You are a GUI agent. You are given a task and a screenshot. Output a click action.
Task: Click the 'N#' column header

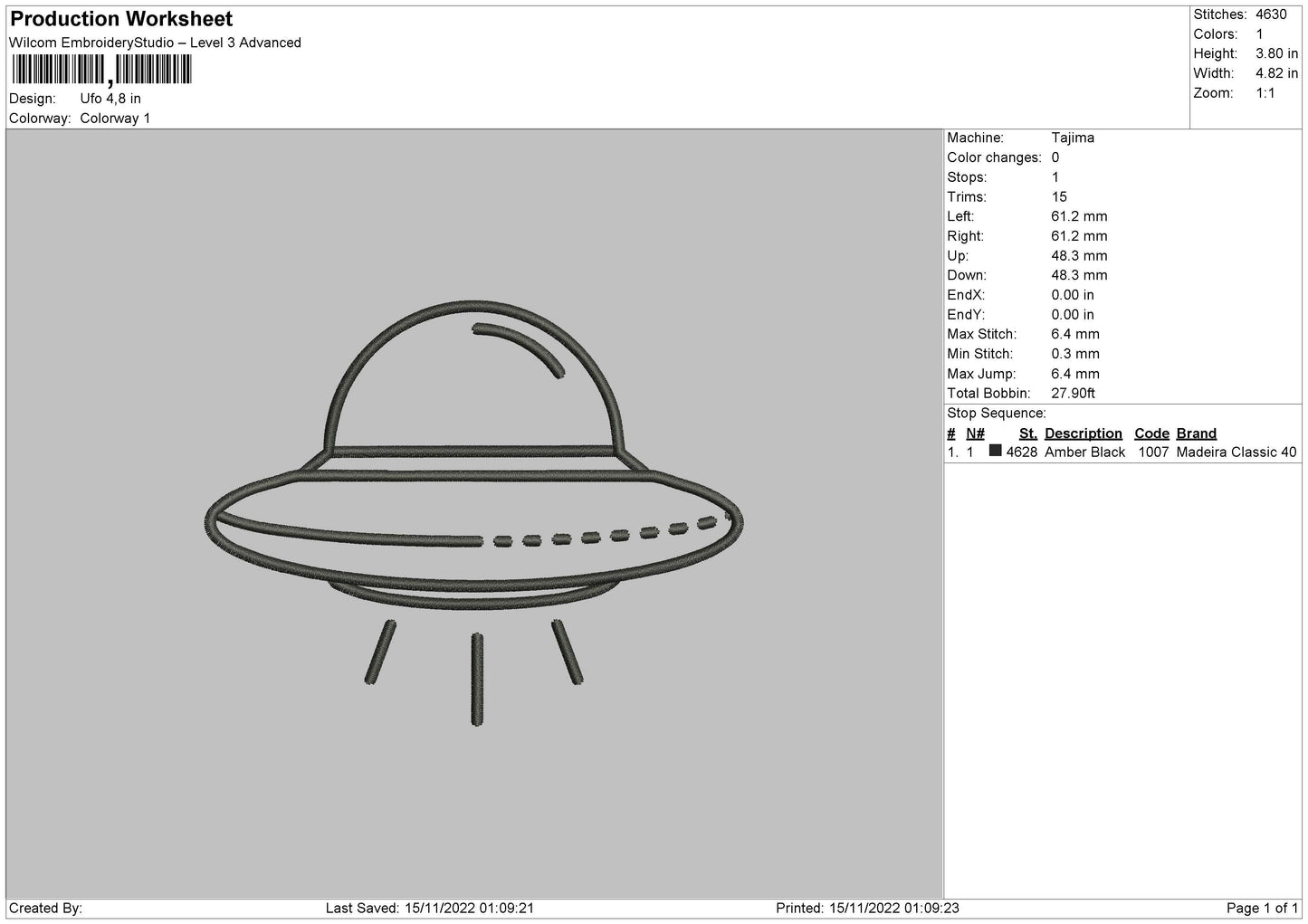point(975,433)
